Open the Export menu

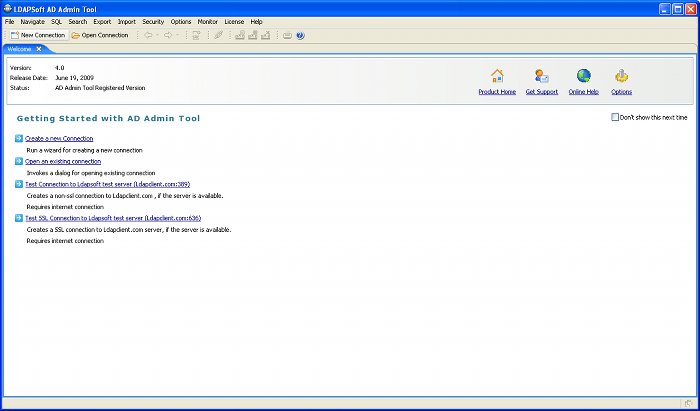point(102,21)
